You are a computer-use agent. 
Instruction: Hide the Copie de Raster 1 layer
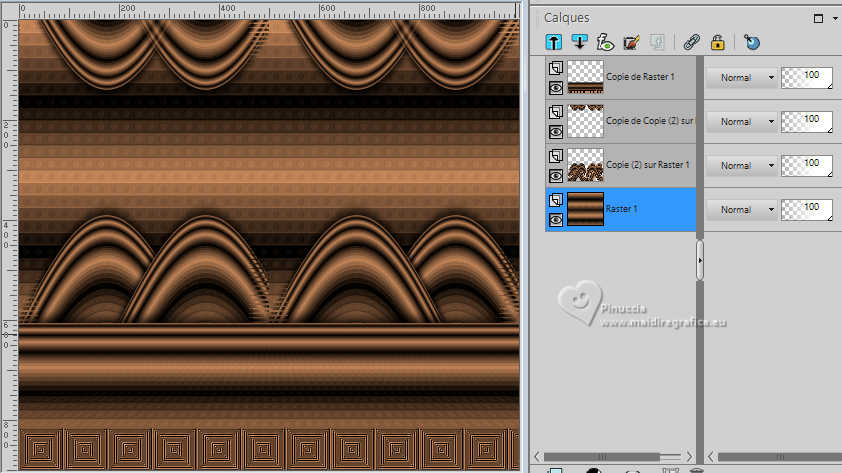click(x=556, y=87)
